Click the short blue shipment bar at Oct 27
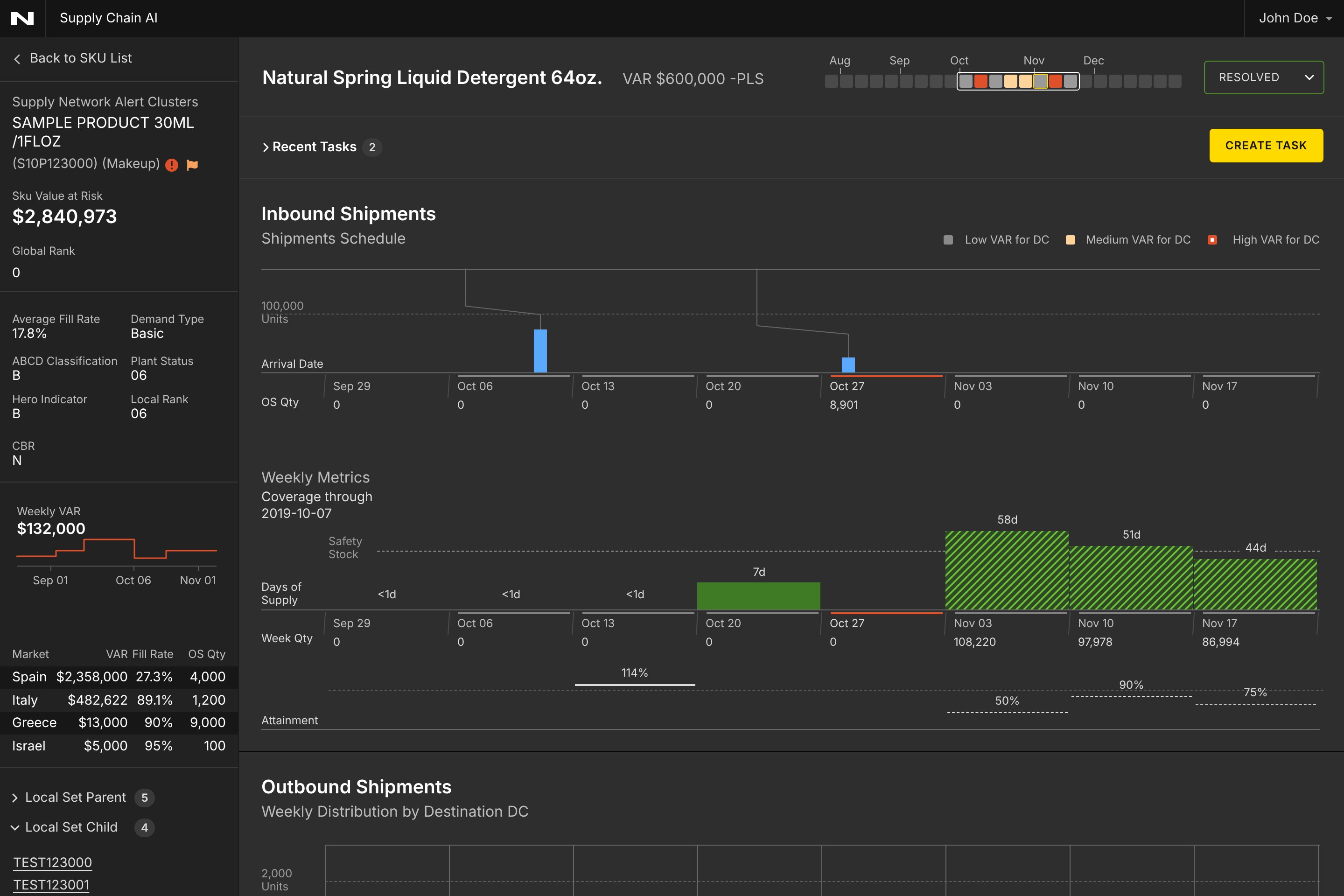The width and height of the screenshot is (1344, 896). pyautogui.click(x=848, y=364)
